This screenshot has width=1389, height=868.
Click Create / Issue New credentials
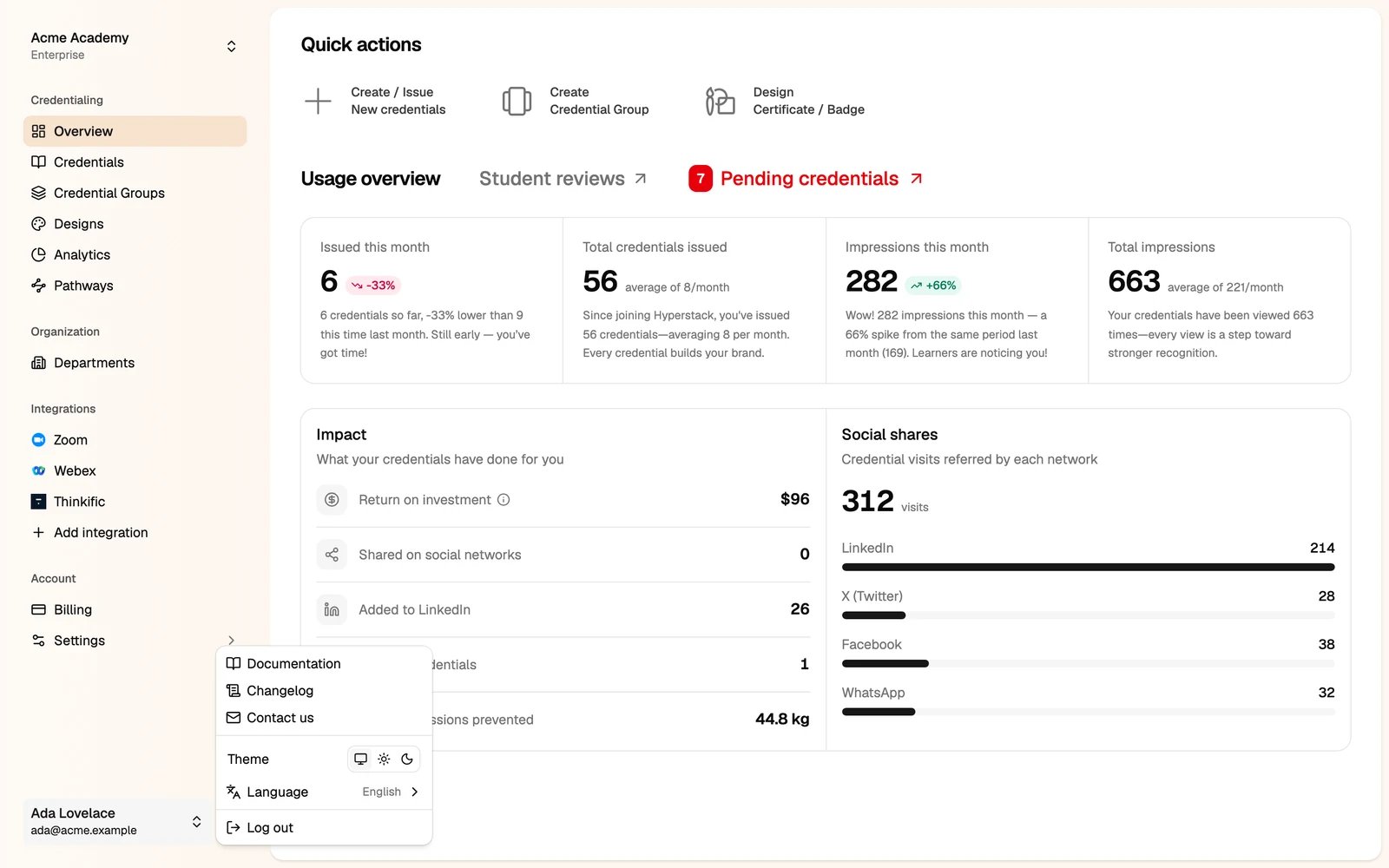pos(375,101)
